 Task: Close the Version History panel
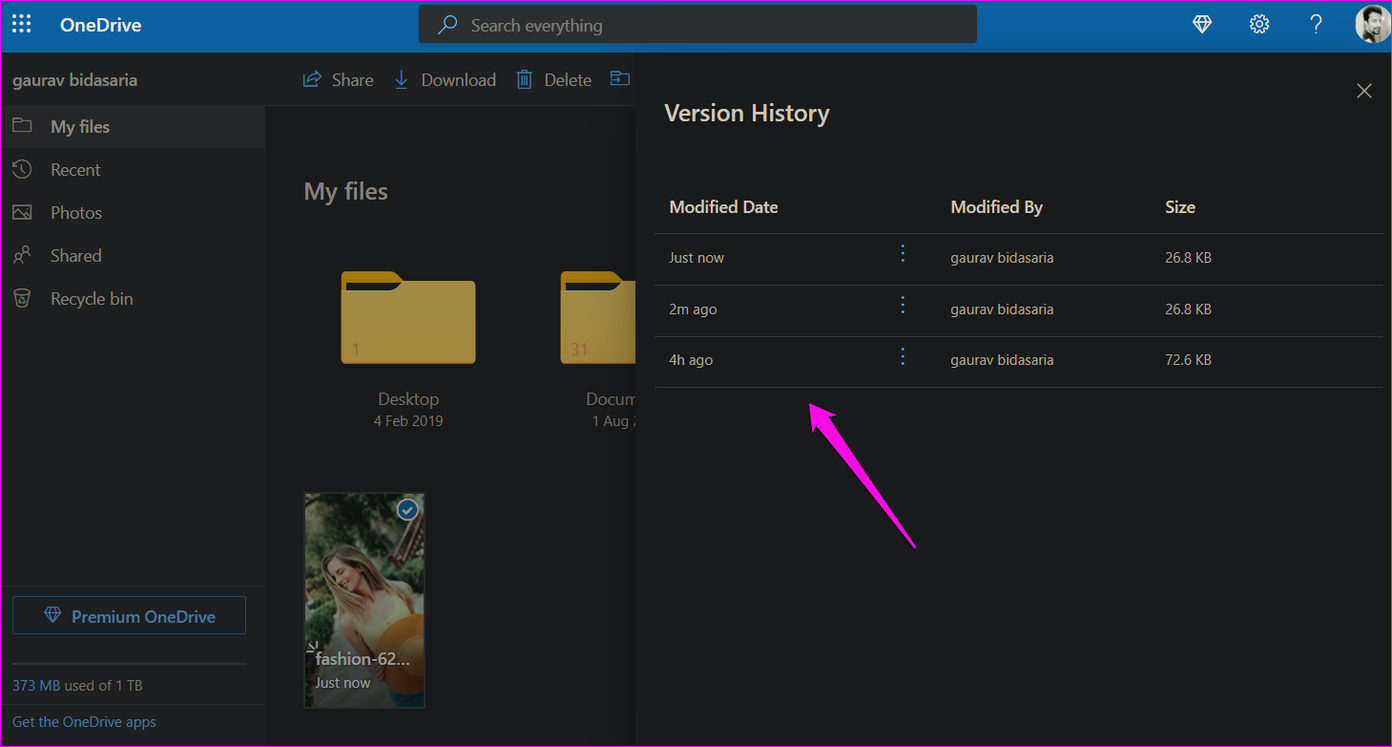[1364, 91]
